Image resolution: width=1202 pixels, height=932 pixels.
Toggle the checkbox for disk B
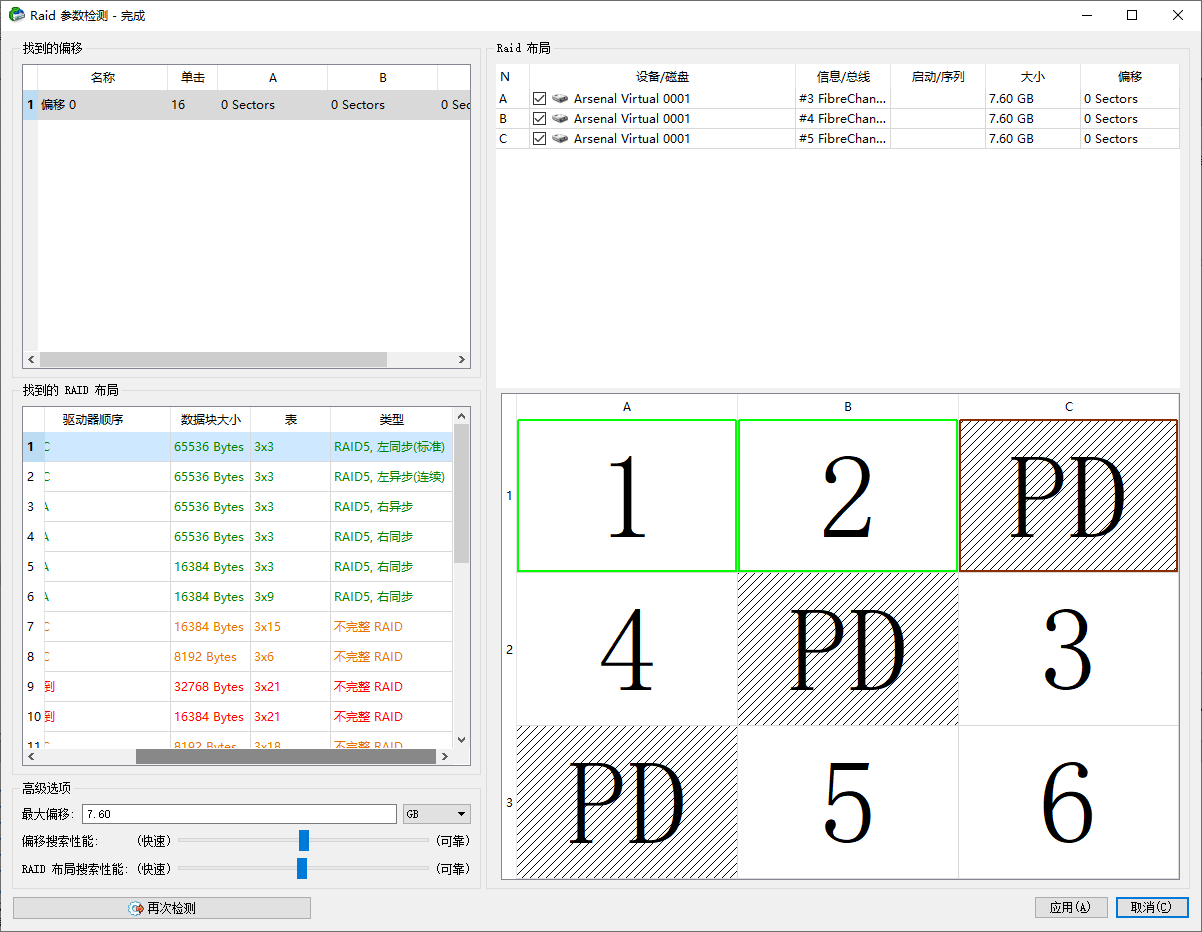(540, 119)
